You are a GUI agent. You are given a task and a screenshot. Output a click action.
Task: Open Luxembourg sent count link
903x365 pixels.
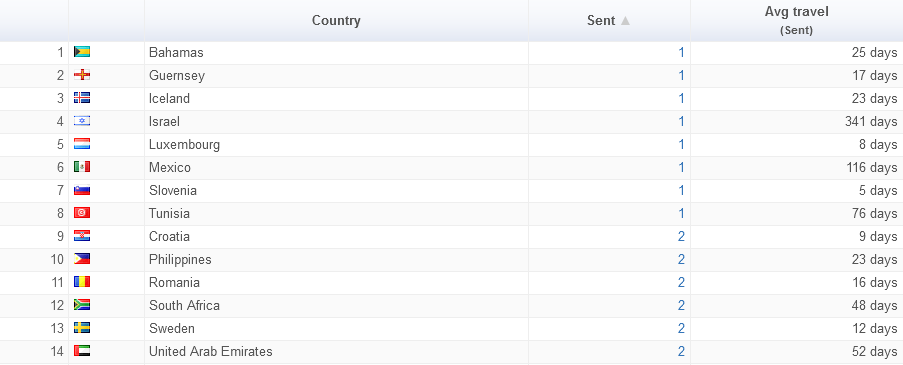tap(681, 145)
